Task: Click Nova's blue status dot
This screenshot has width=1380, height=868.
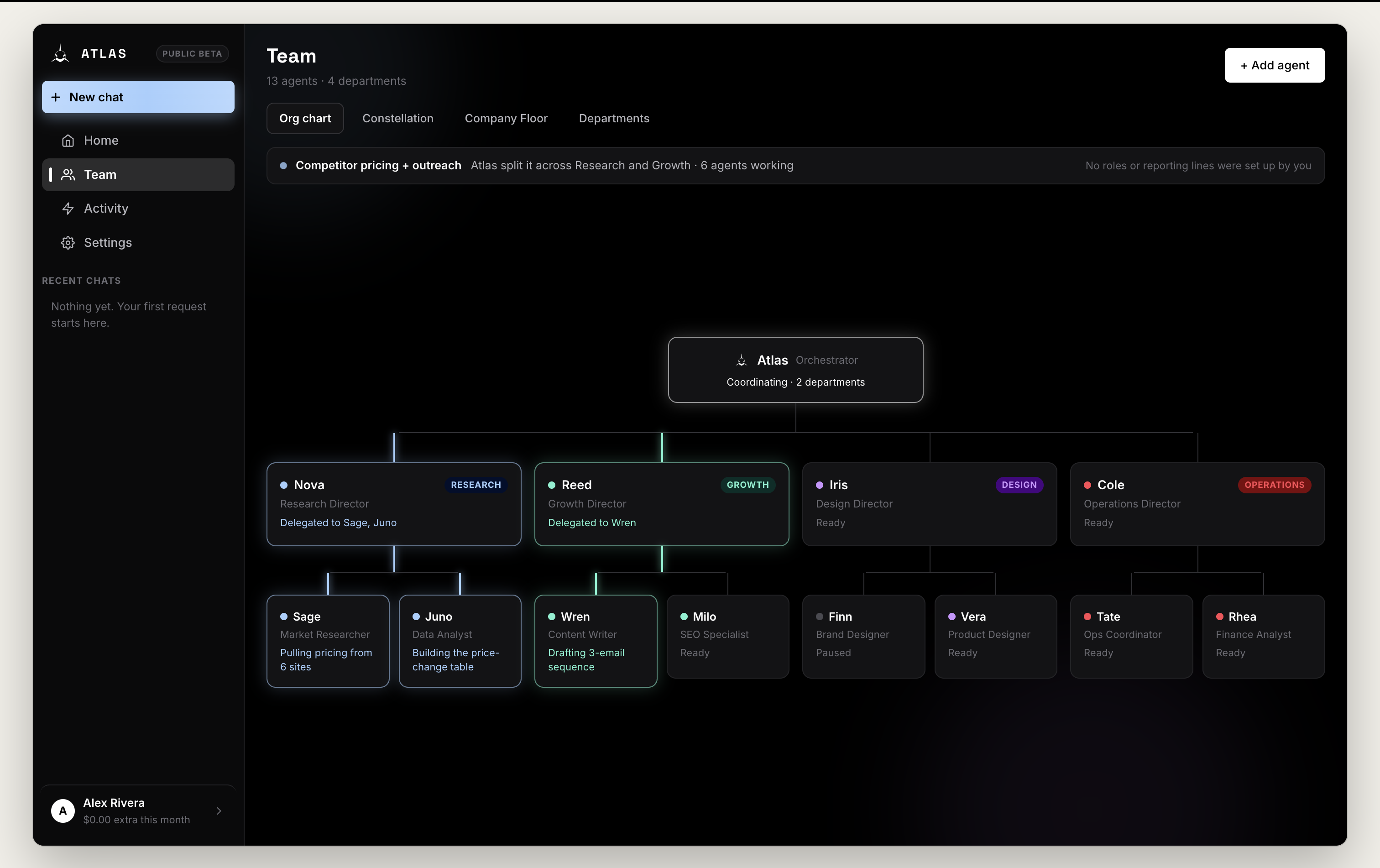Action: coord(284,485)
